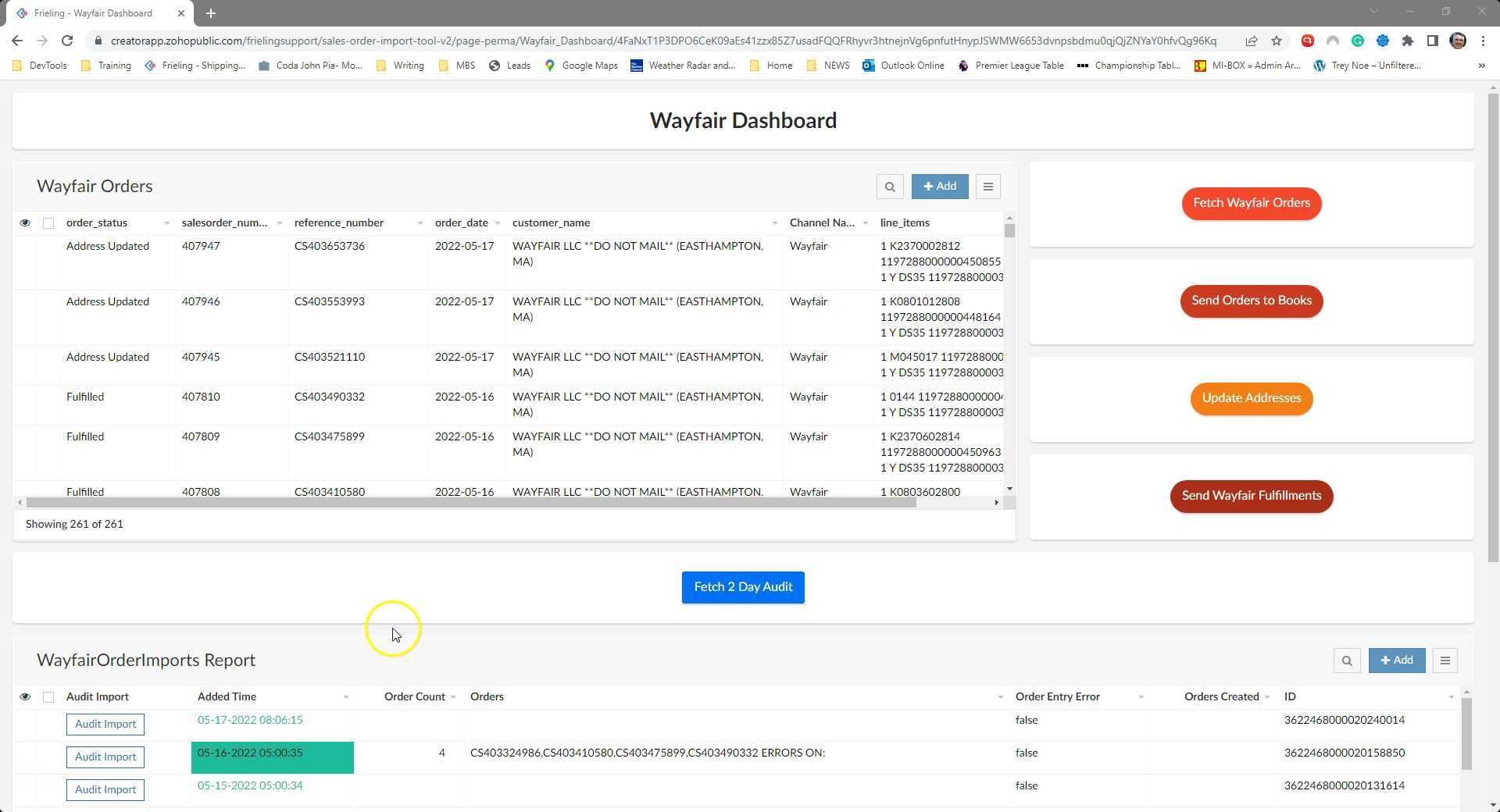Open the WayfairOrderImports Report options menu
1500x812 pixels.
point(1445,660)
